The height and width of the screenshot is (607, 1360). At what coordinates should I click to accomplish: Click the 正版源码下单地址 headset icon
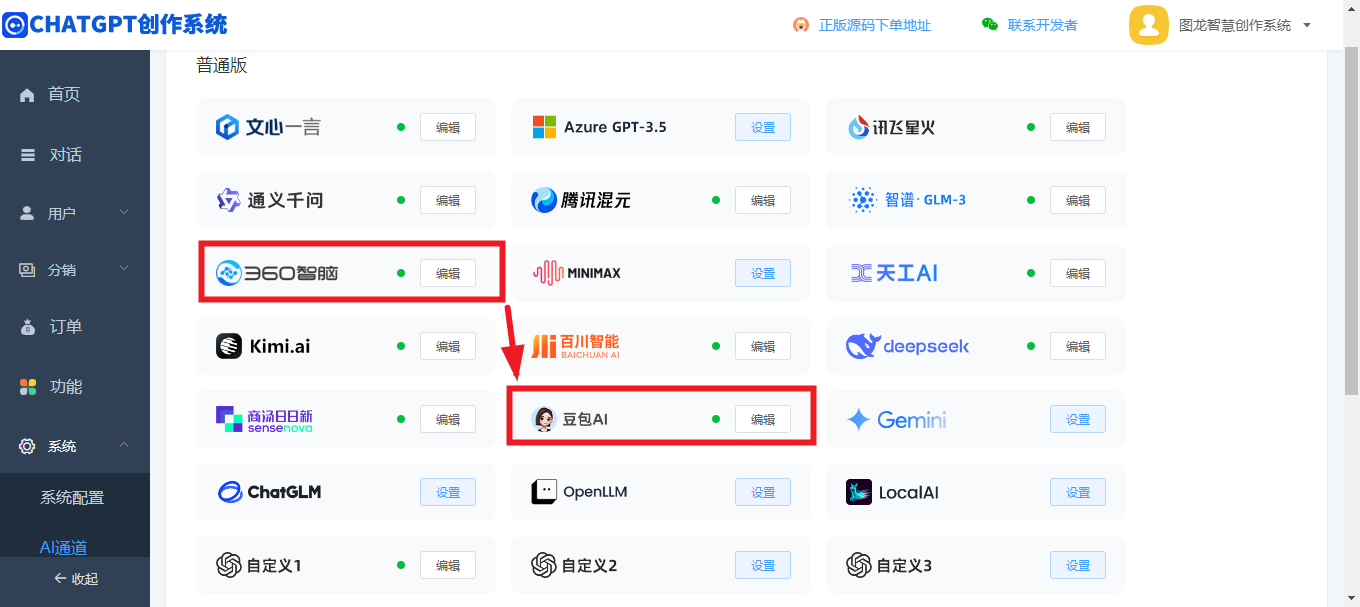(801, 25)
